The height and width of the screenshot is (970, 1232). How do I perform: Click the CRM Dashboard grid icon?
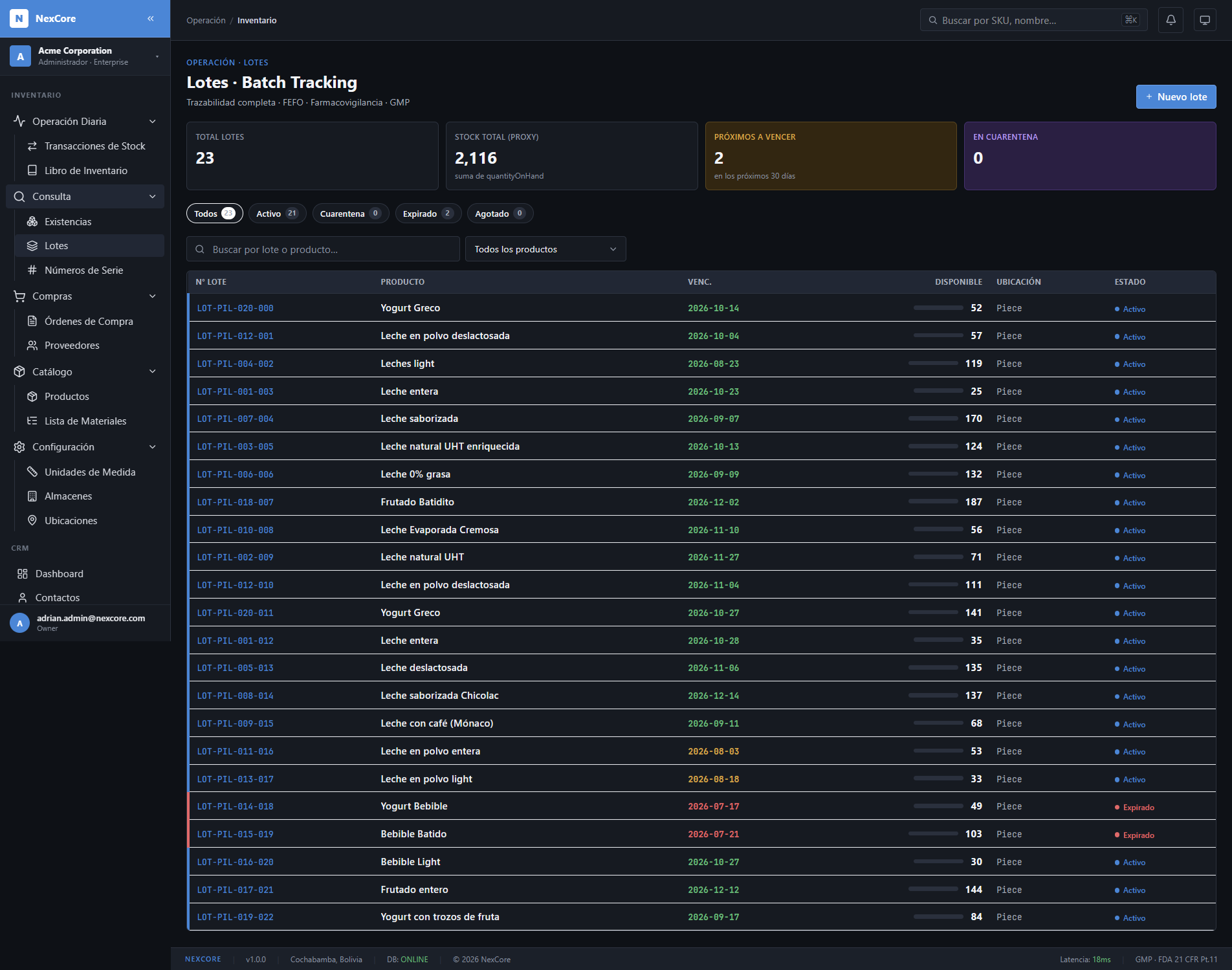click(23, 574)
